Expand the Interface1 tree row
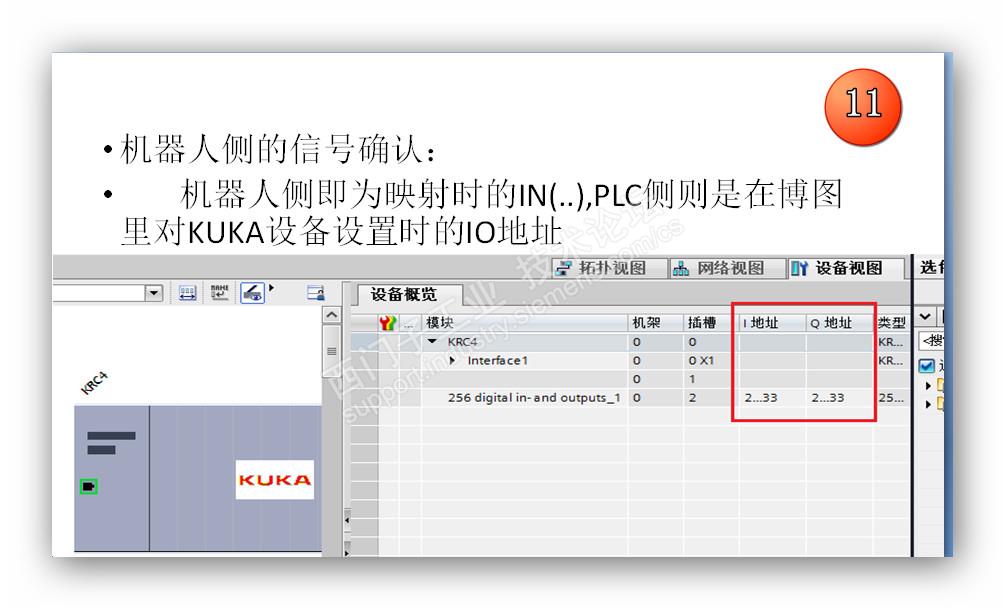Screen dimensions: 1005x609 coord(453,360)
